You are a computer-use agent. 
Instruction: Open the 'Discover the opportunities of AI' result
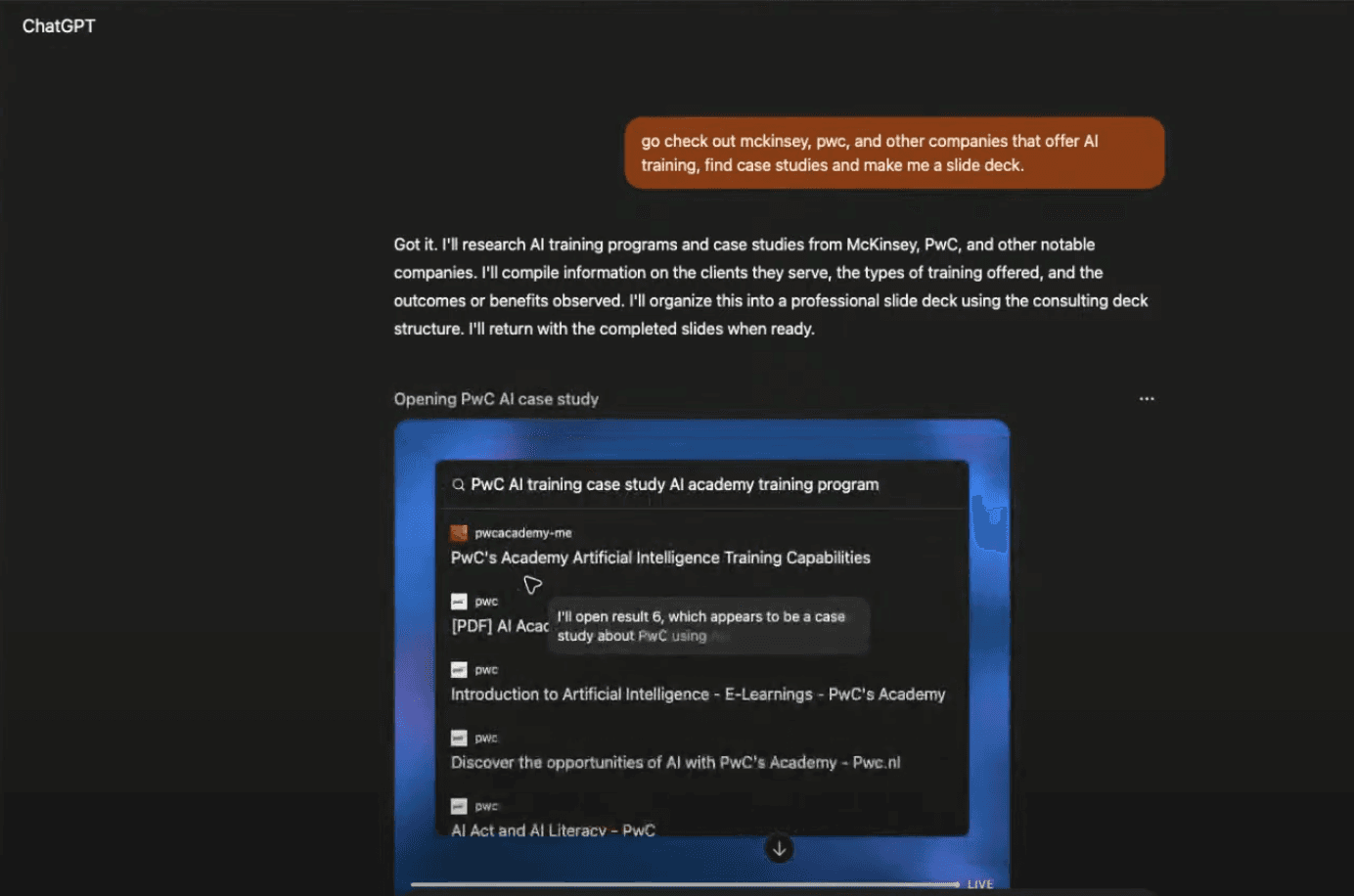674,762
